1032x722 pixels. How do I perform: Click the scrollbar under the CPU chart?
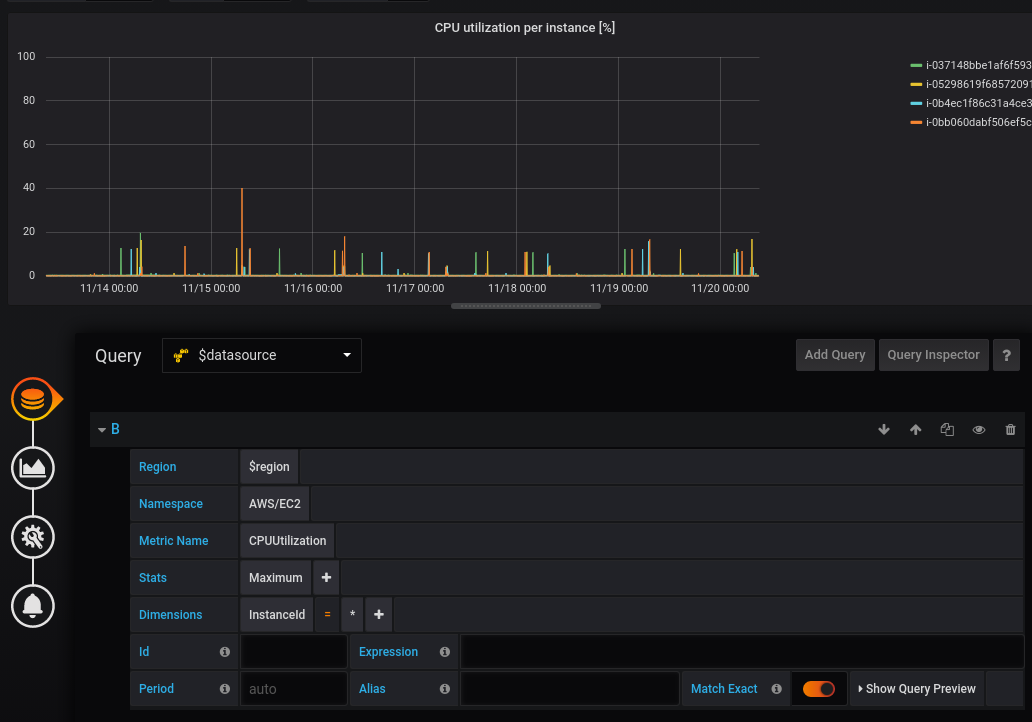tap(525, 306)
